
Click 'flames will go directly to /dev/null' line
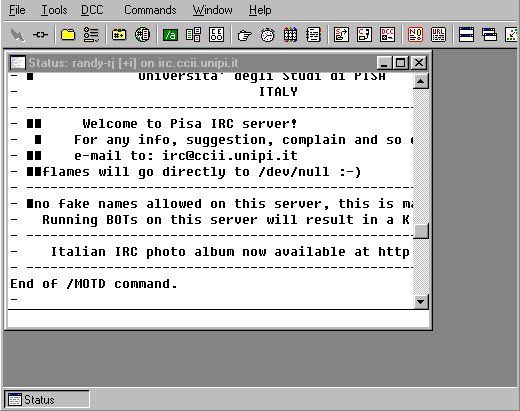[x=201, y=172]
